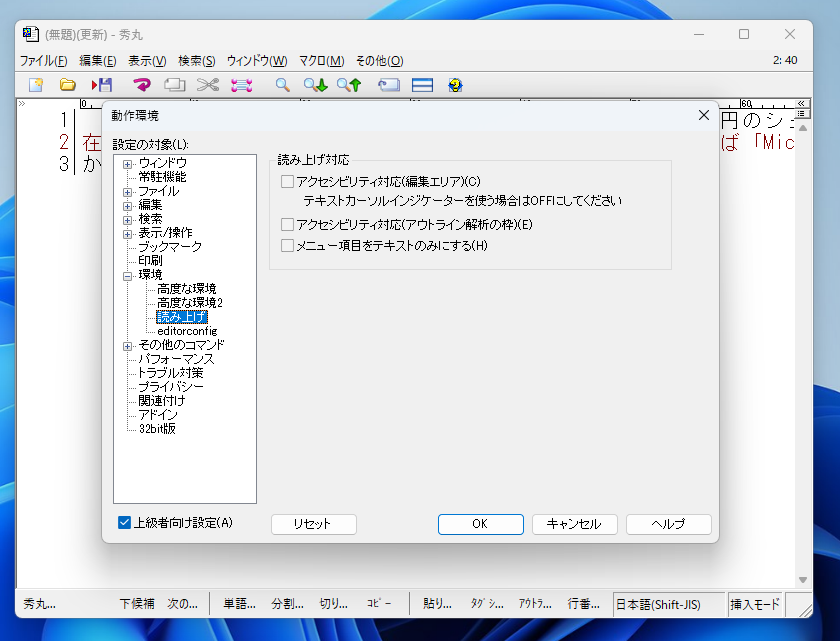Select トラブル対策 in the tree

coord(170,373)
